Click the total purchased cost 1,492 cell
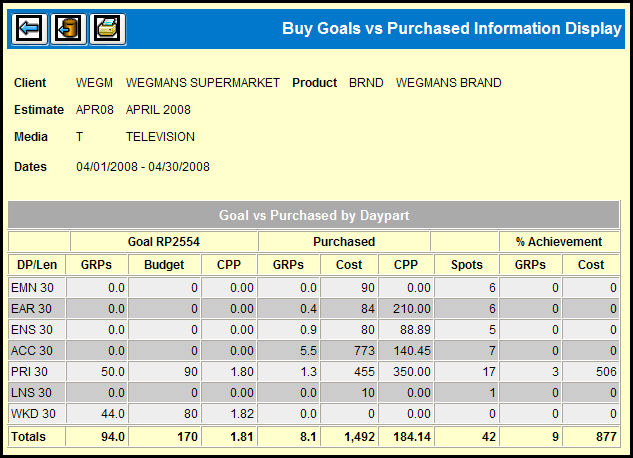This screenshot has height=458, width=633. point(349,436)
